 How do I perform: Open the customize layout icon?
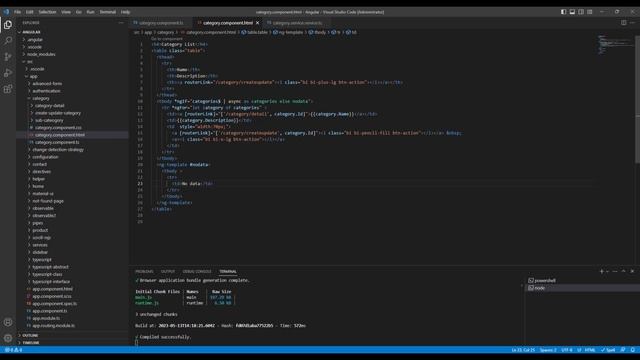(x=590, y=12)
